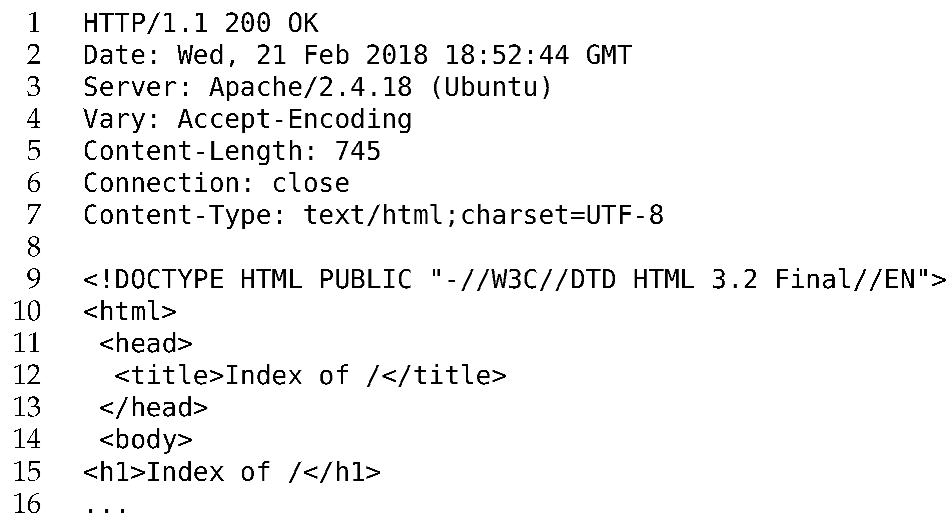Click the Content-Type header line

click(x=373, y=215)
